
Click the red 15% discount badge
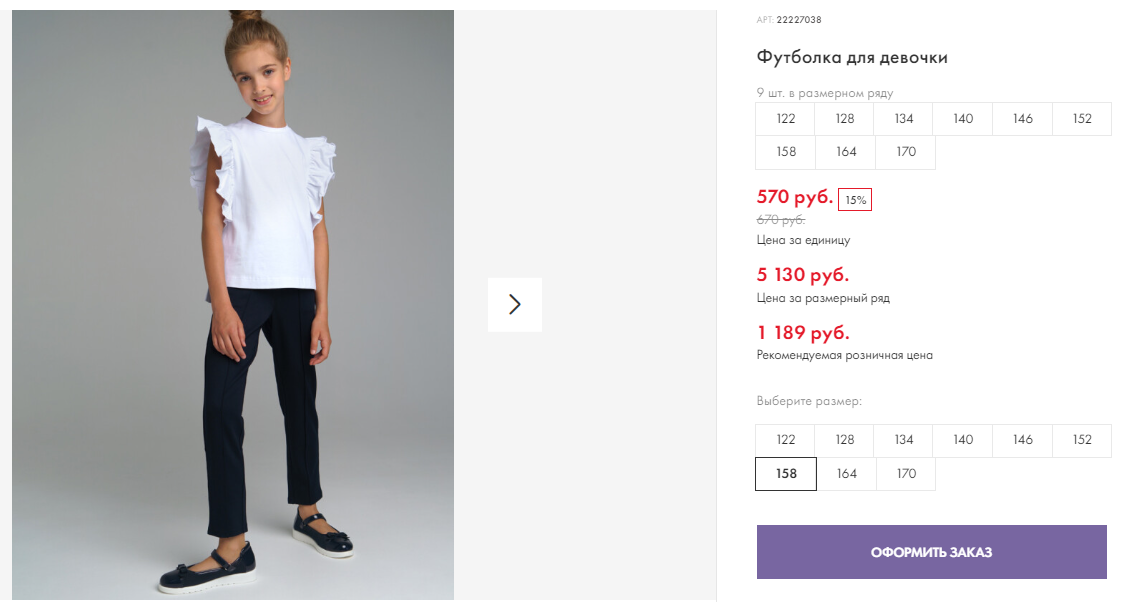coord(855,200)
